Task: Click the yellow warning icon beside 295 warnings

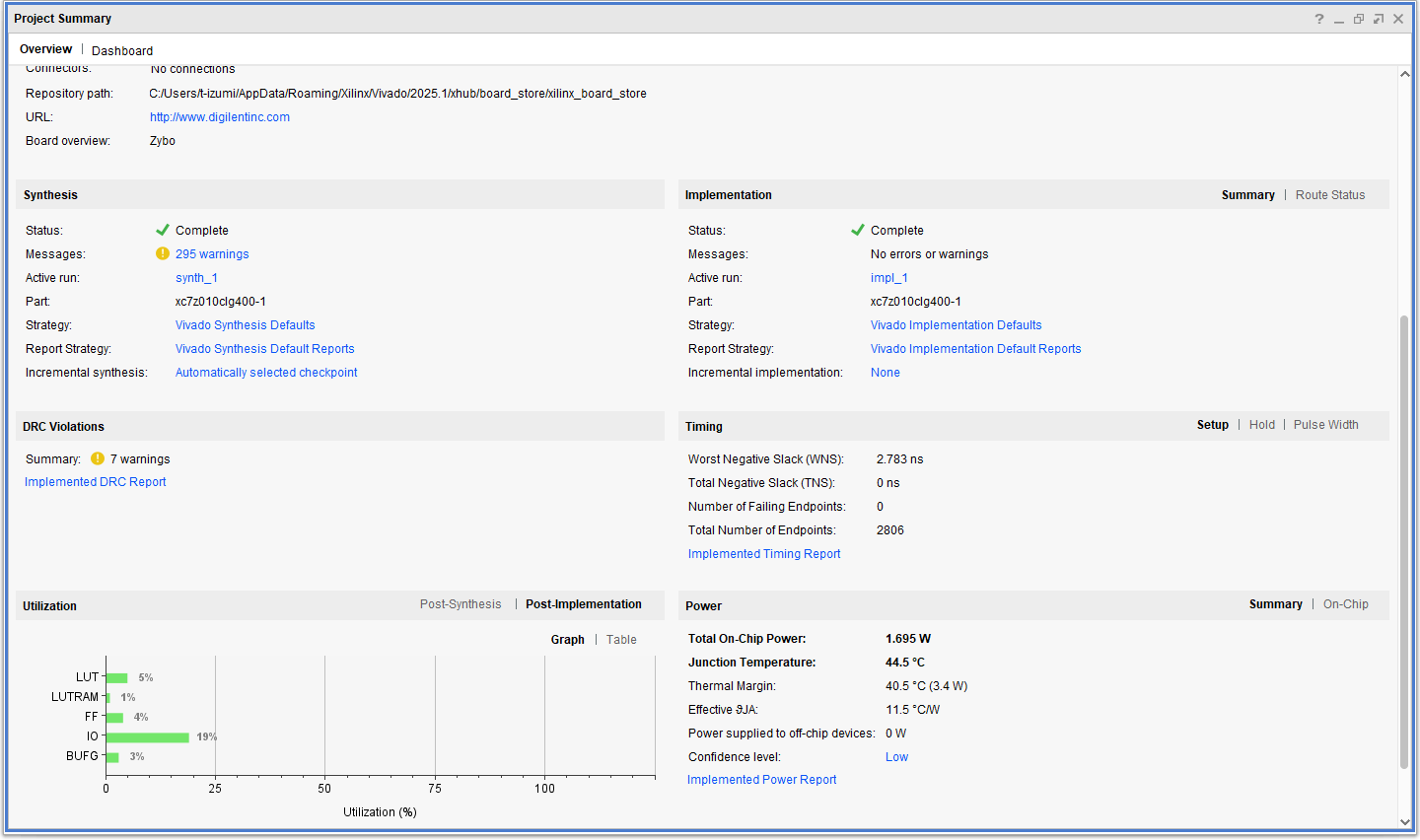Action: 163,254
